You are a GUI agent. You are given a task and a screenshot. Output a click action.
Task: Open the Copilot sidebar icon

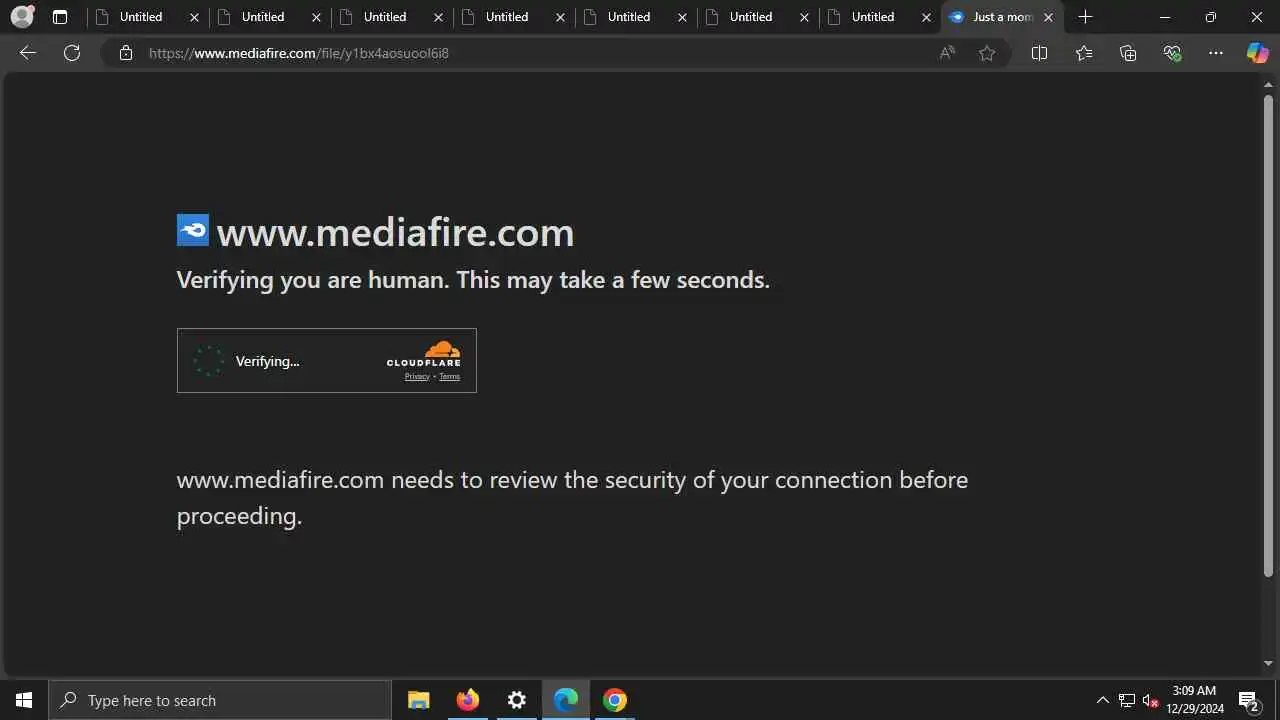click(1257, 53)
